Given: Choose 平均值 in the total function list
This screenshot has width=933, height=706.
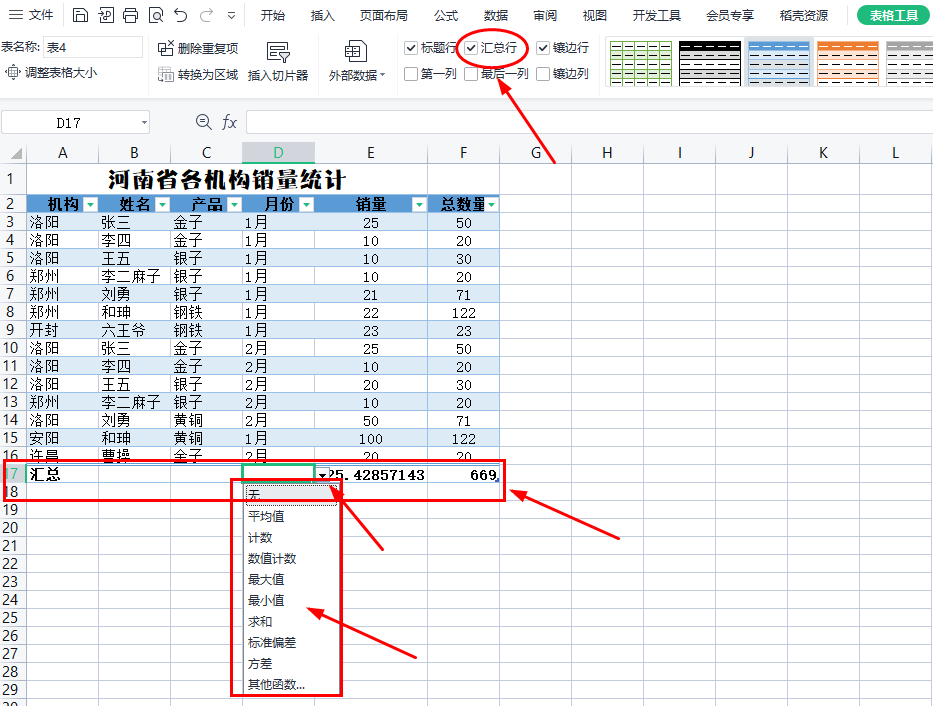Looking at the screenshot, I should [292, 516].
